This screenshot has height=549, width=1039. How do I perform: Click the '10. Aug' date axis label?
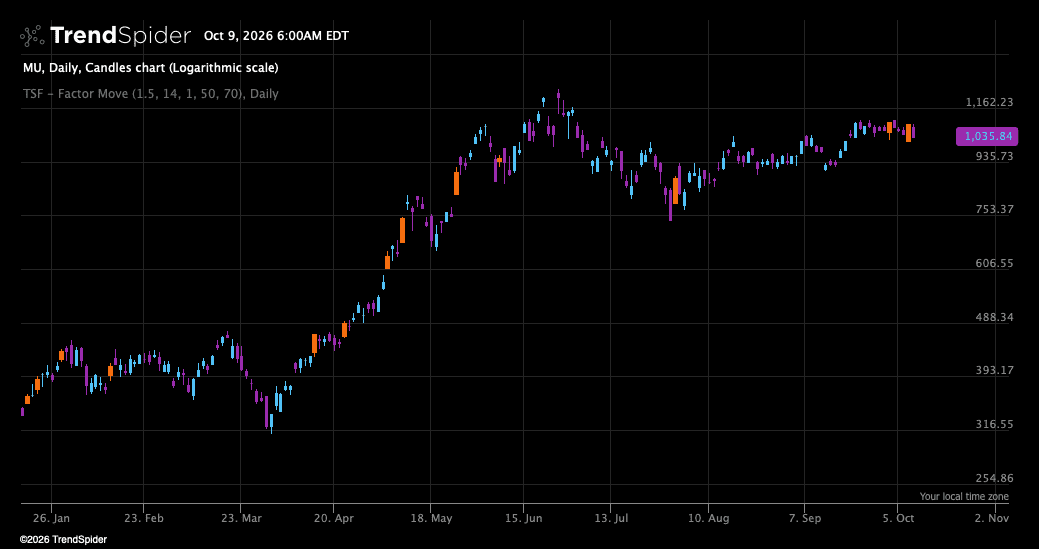point(708,518)
